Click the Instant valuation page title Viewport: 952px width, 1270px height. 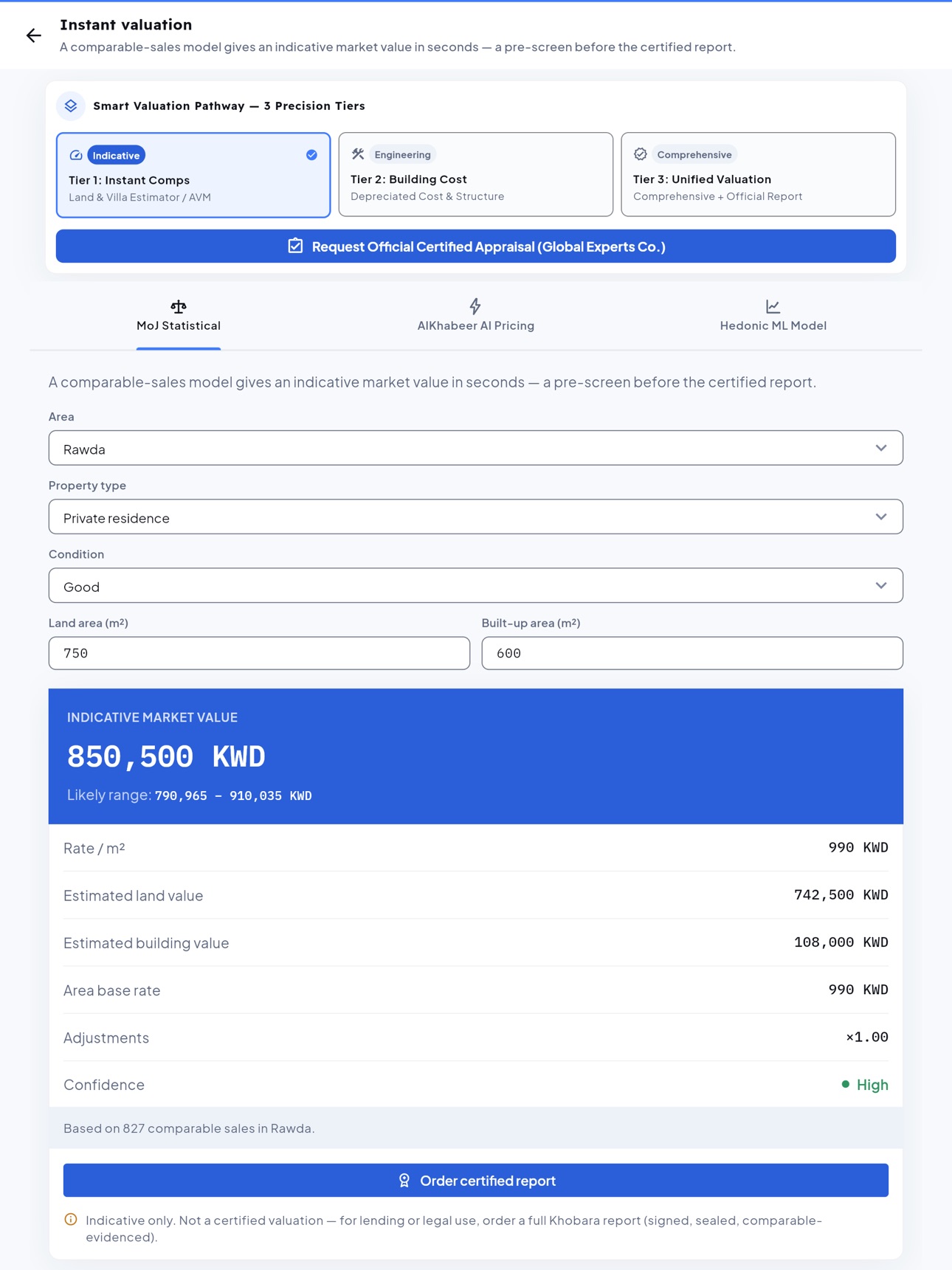(x=126, y=24)
